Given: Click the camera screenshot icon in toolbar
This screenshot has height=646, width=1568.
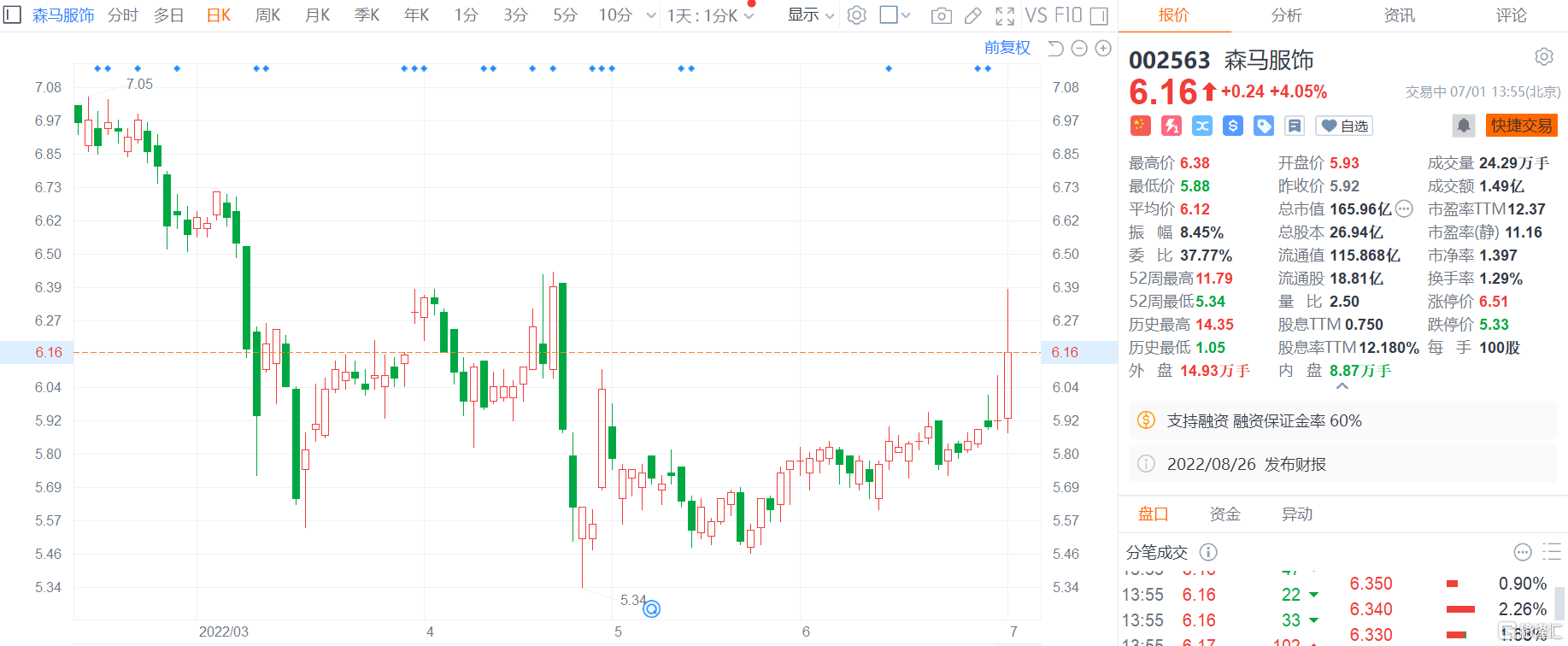Looking at the screenshot, I should tap(941, 15).
